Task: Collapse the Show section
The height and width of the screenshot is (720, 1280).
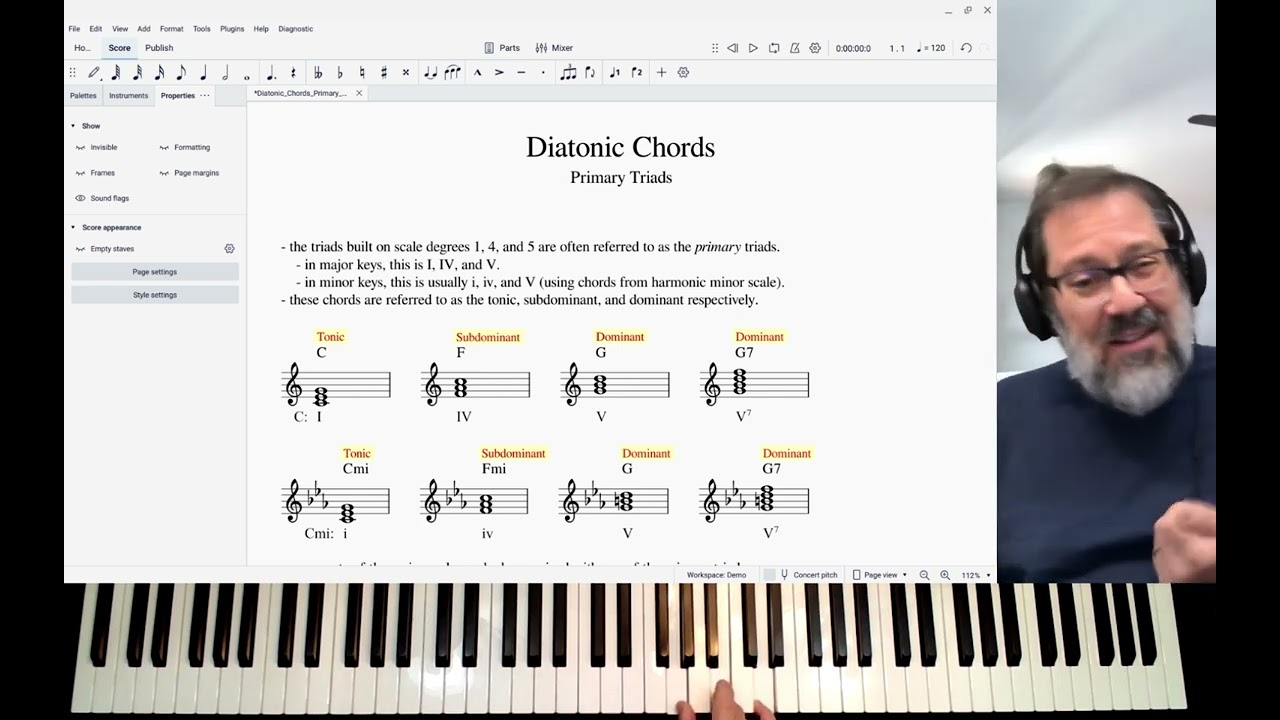Action: (x=73, y=126)
